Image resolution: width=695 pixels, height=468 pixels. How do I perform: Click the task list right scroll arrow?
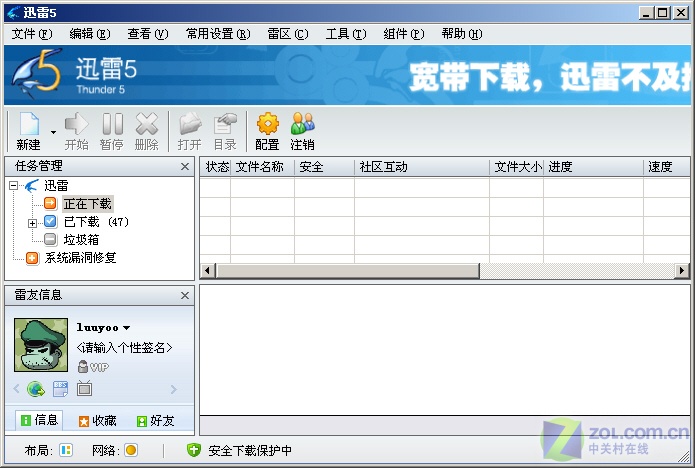click(682, 271)
